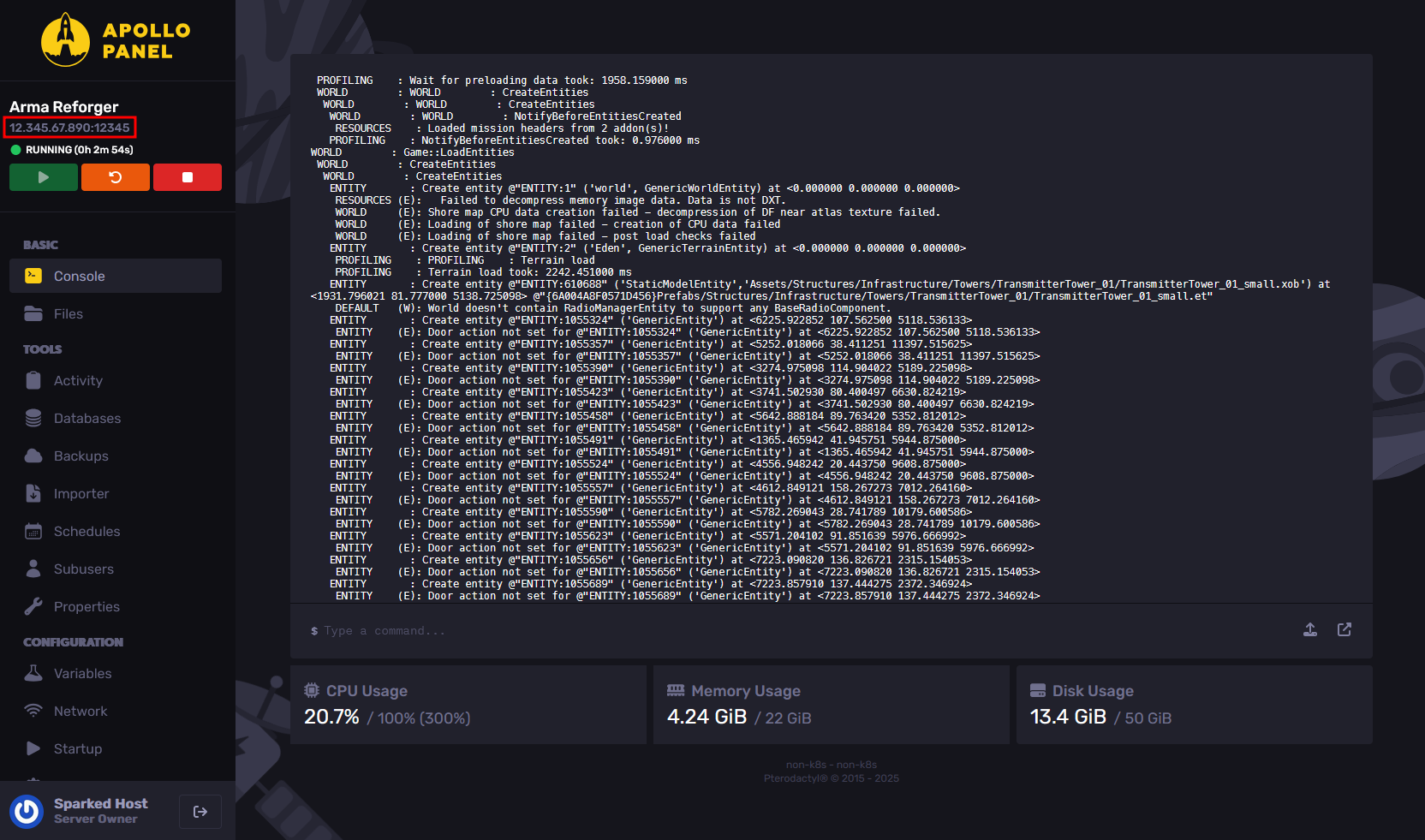Go to the Network page
This screenshot has height=840, width=1425.
(x=116, y=711)
